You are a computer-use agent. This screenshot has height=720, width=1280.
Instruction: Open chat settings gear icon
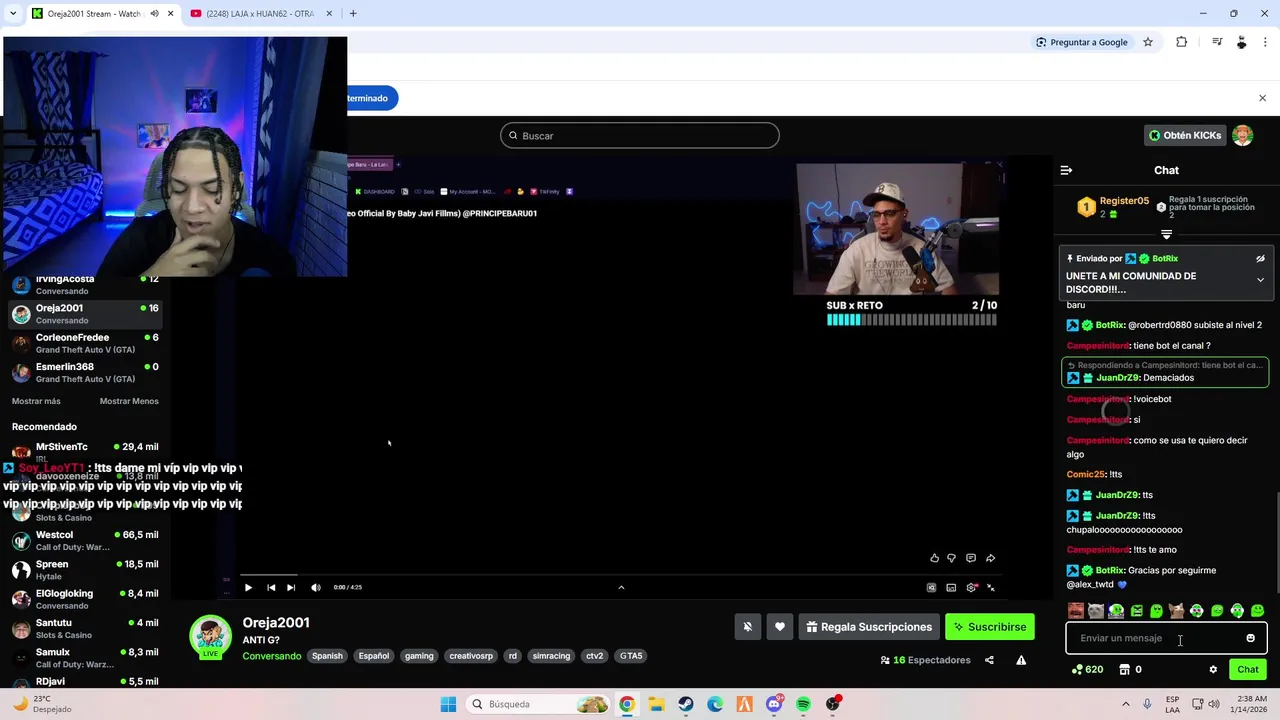click(x=1213, y=670)
